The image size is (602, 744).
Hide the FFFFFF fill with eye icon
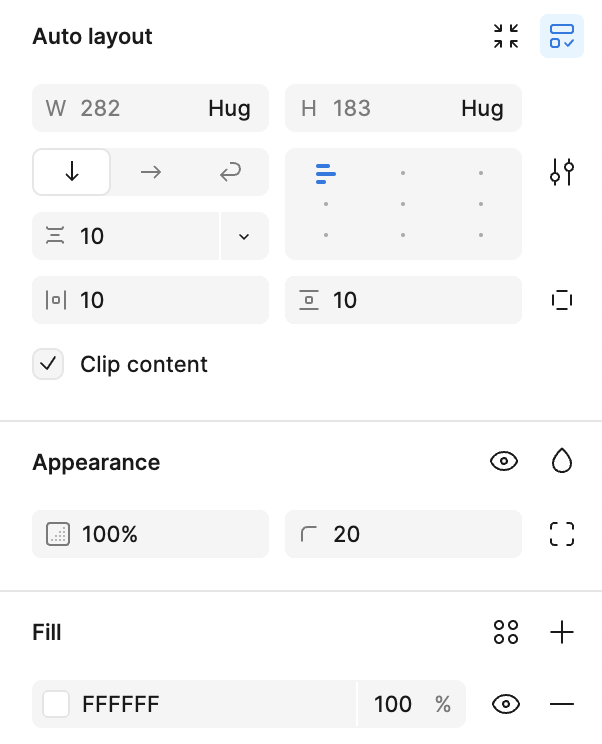pos(506,704)
